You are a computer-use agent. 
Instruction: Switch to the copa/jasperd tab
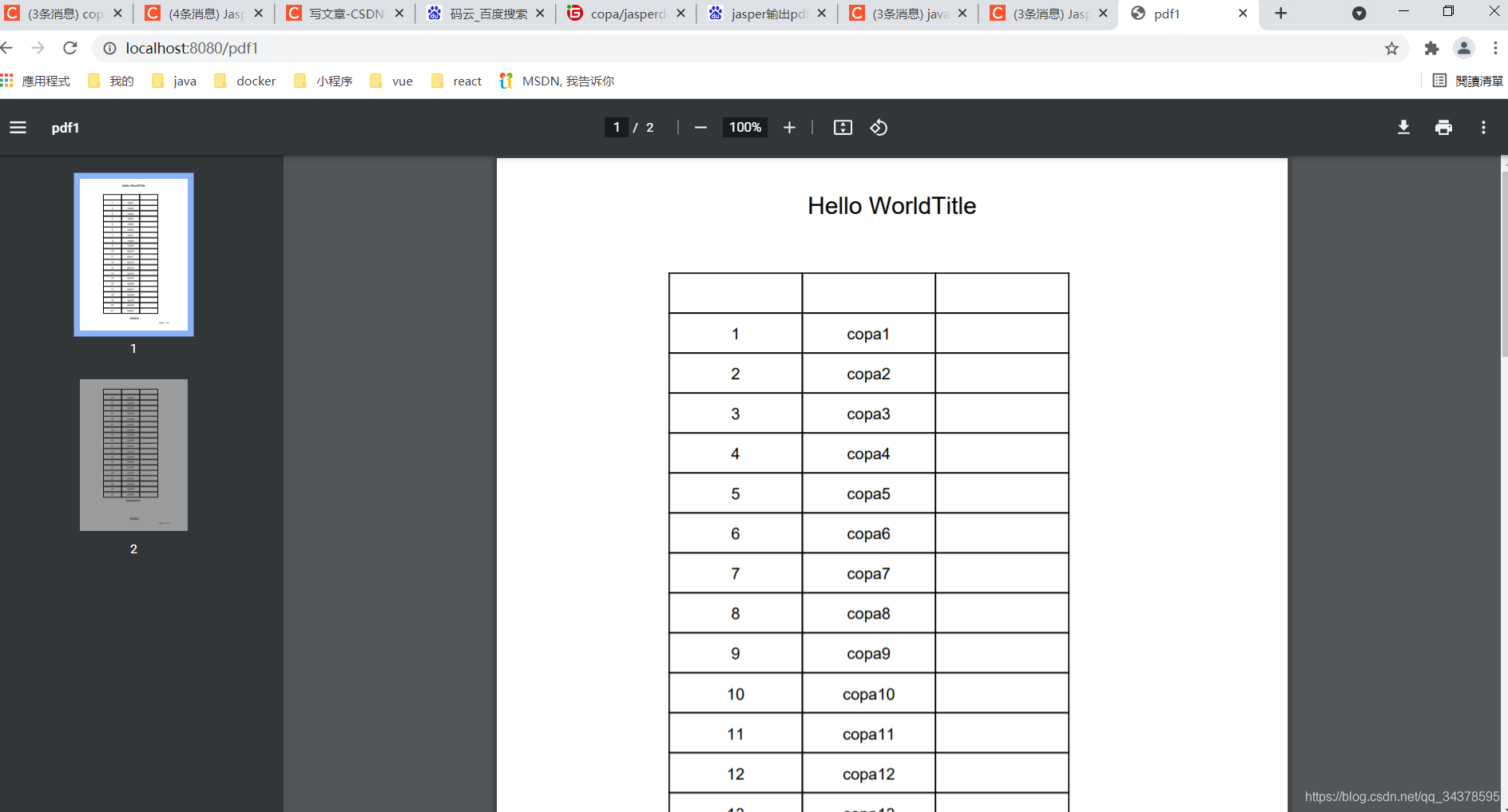626,14
